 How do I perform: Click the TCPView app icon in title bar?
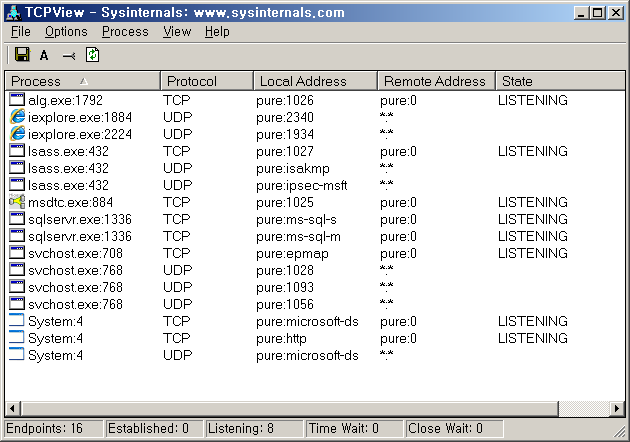pos(14,12)
